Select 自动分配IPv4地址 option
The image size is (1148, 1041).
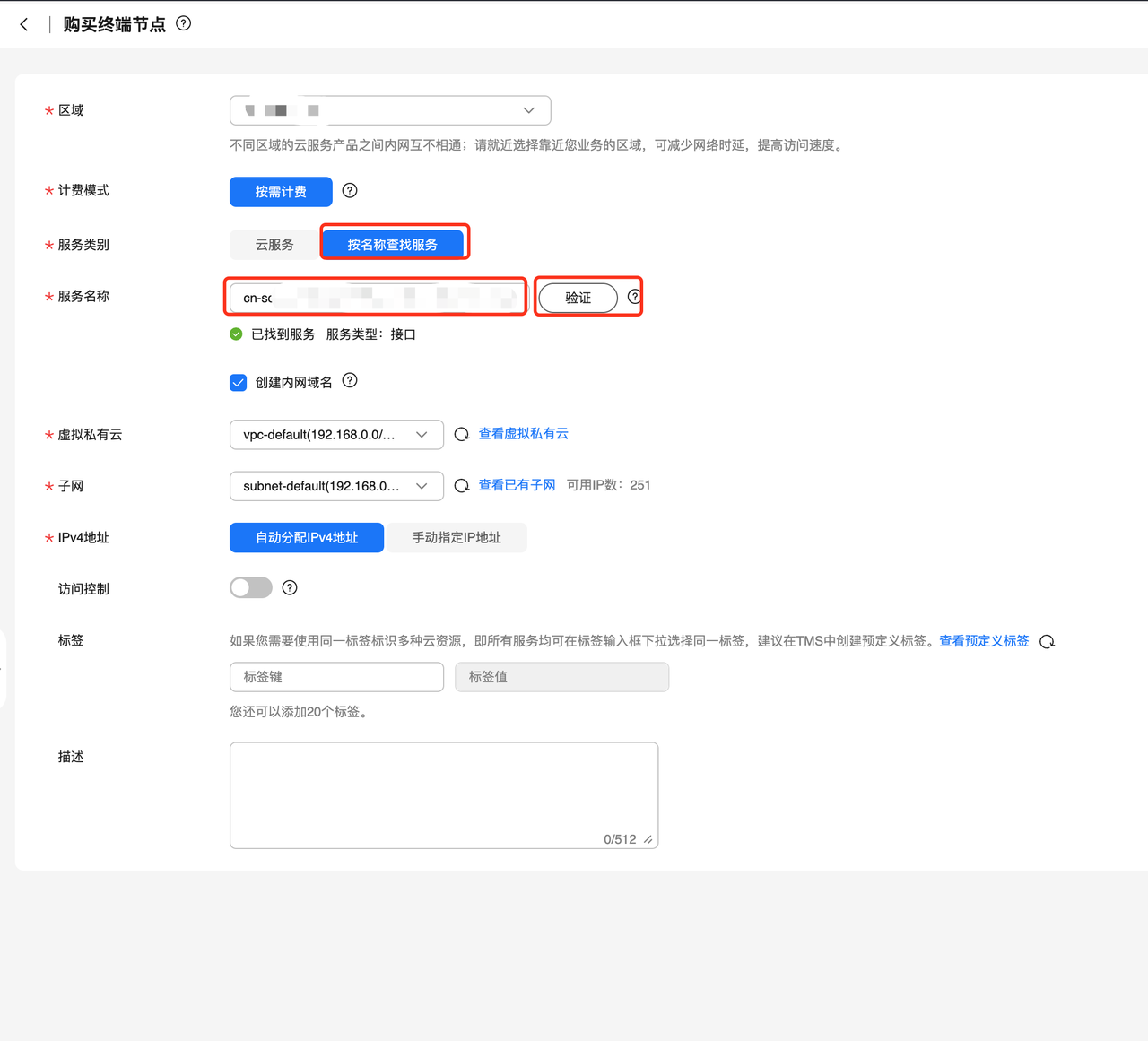307,538
